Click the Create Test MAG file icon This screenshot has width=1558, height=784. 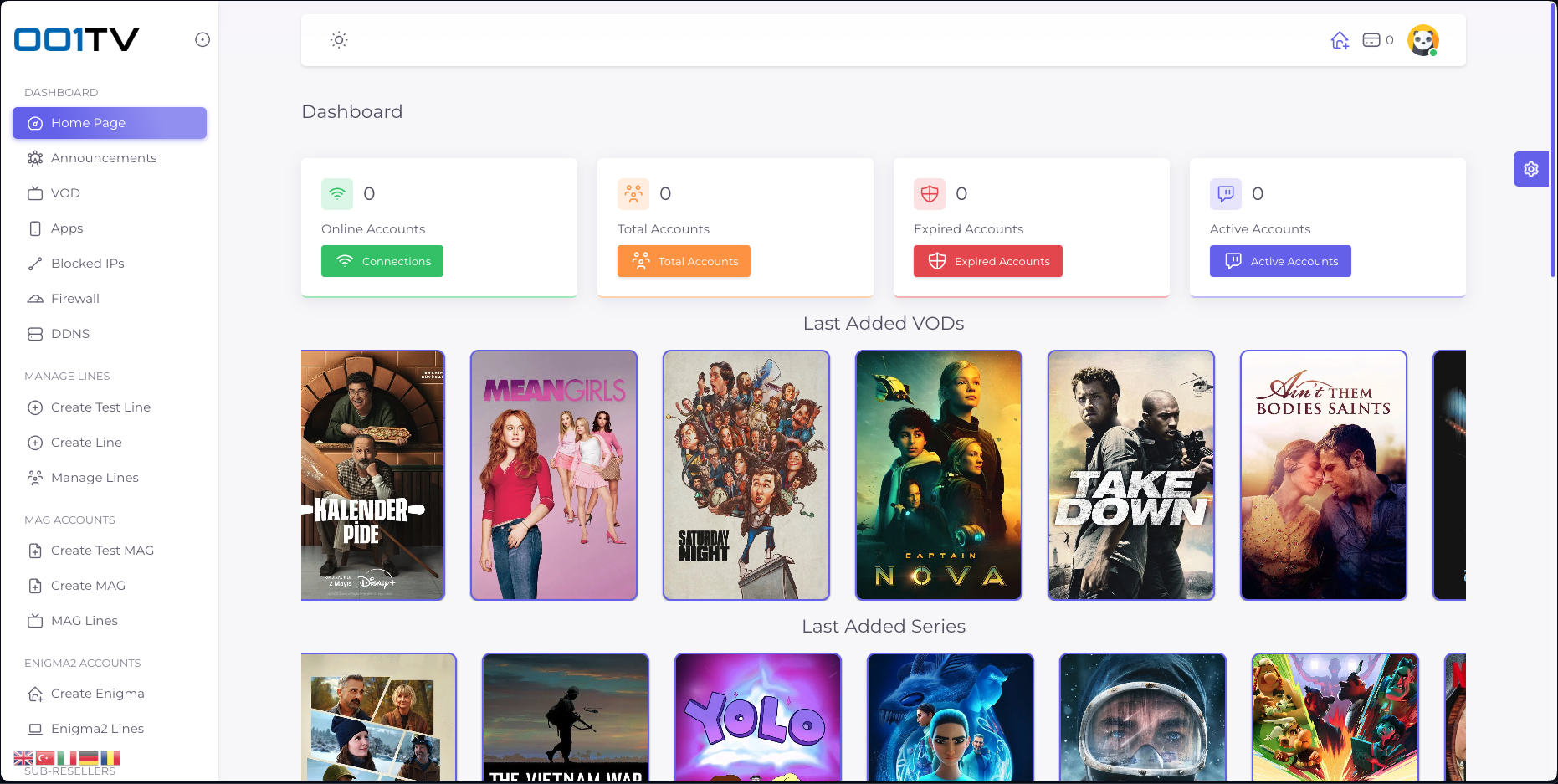click(x=35, y=551)
